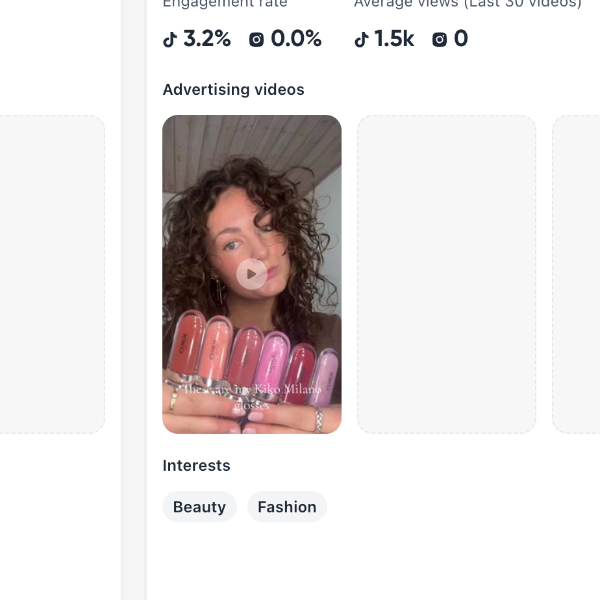Click the video caption text about Kiko glosses
Viewport: 600px width, 600px height.
252,397
